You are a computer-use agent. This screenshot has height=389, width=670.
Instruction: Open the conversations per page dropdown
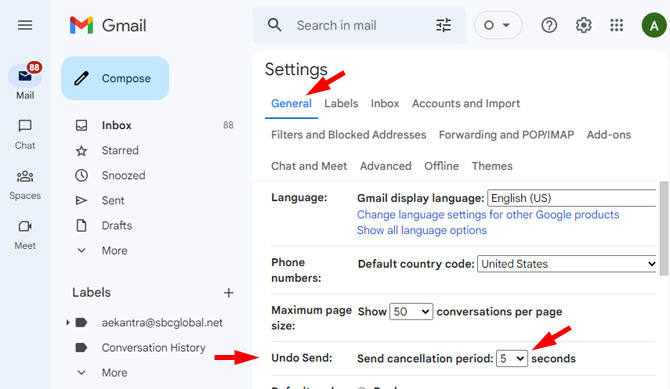point(411,312)
